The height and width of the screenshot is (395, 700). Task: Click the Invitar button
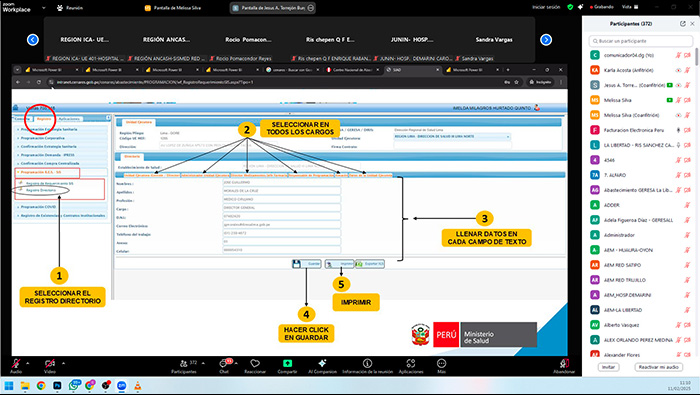pos(608,367)
